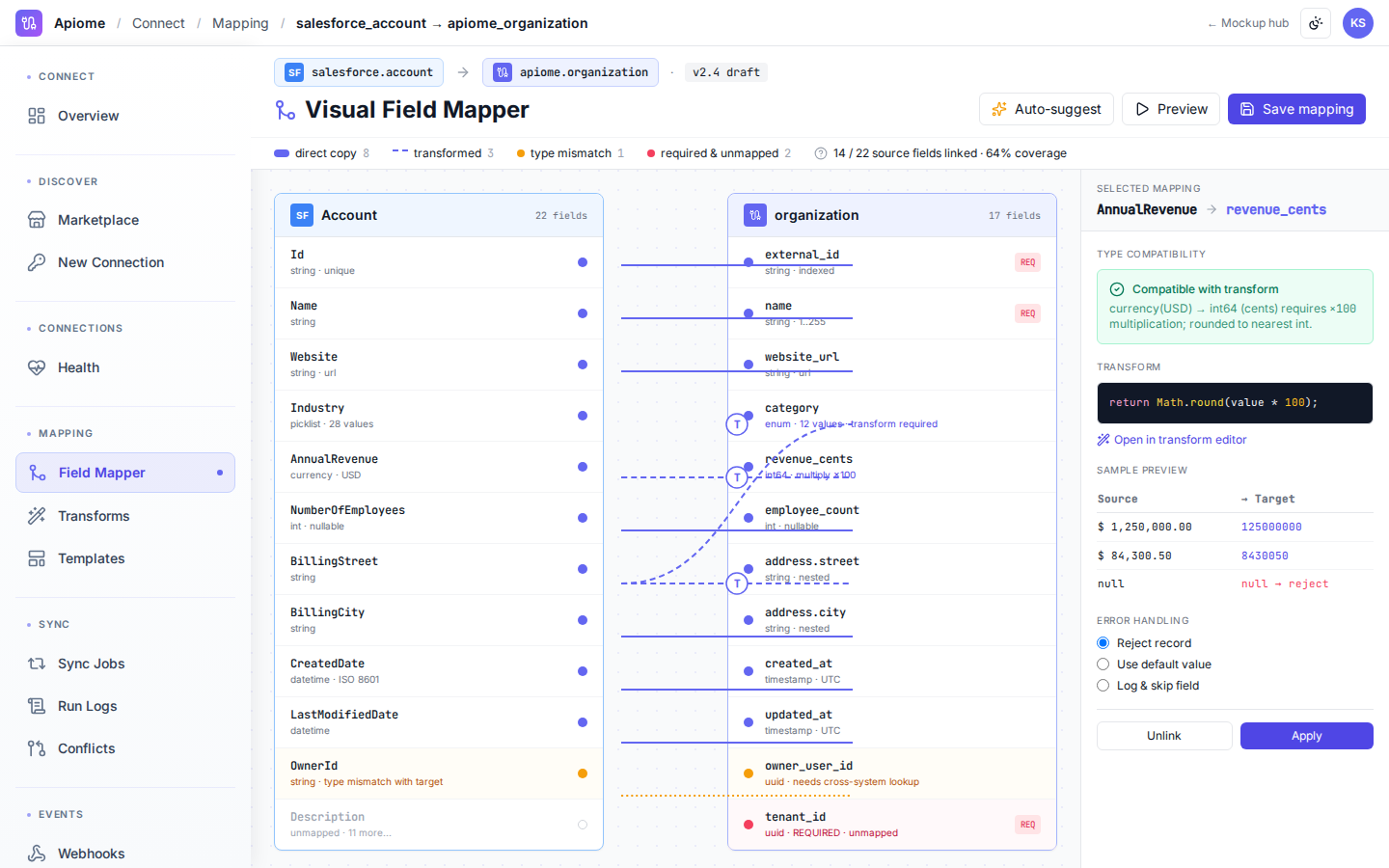
Task: Click the REQ badge on tenant_id
Action: coord(1028,825)
